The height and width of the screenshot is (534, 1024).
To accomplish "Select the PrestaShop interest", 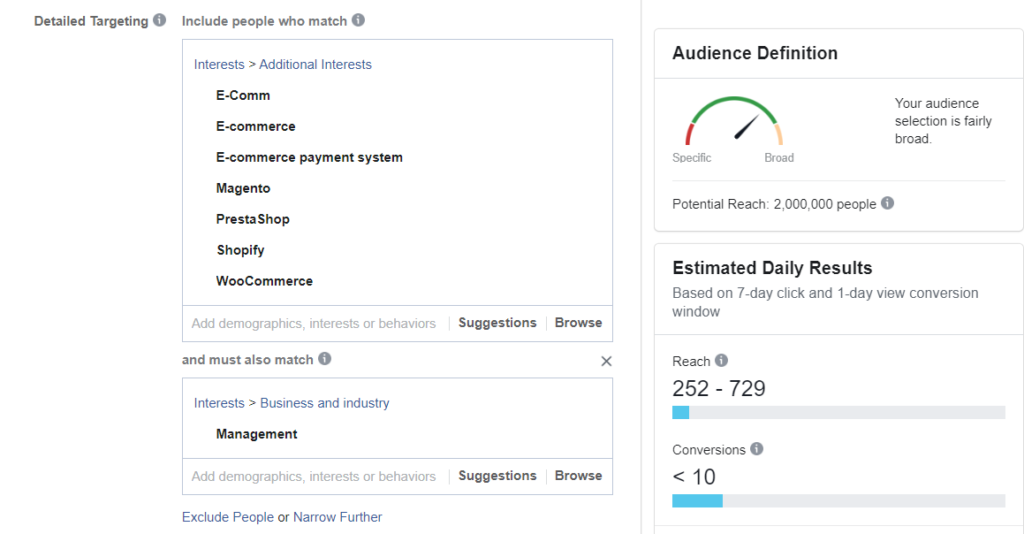I will pos(253,219).
